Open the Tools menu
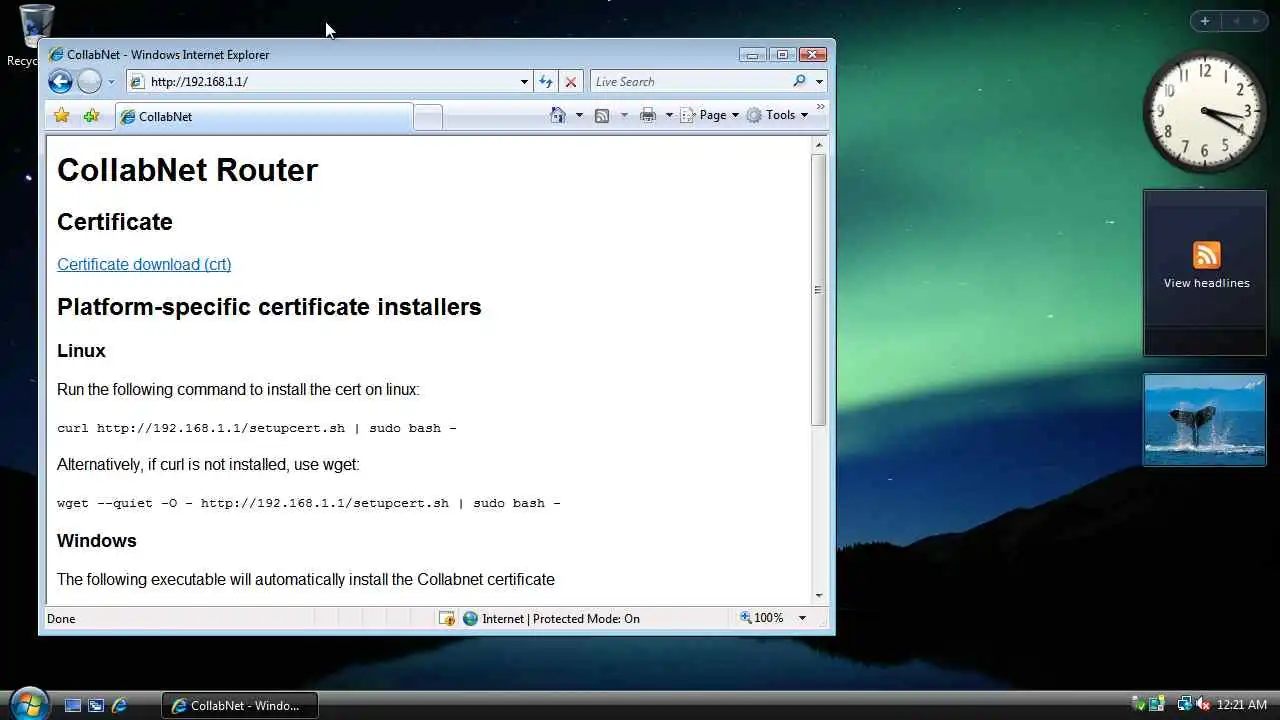1280x720 pixels. (x=777, y=115)
